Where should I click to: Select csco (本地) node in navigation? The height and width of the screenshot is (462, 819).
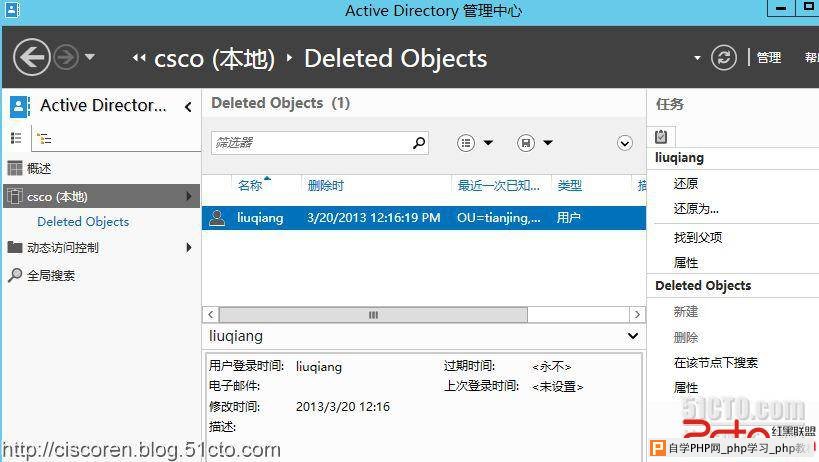pyautogui.click(x=101, y=196)
